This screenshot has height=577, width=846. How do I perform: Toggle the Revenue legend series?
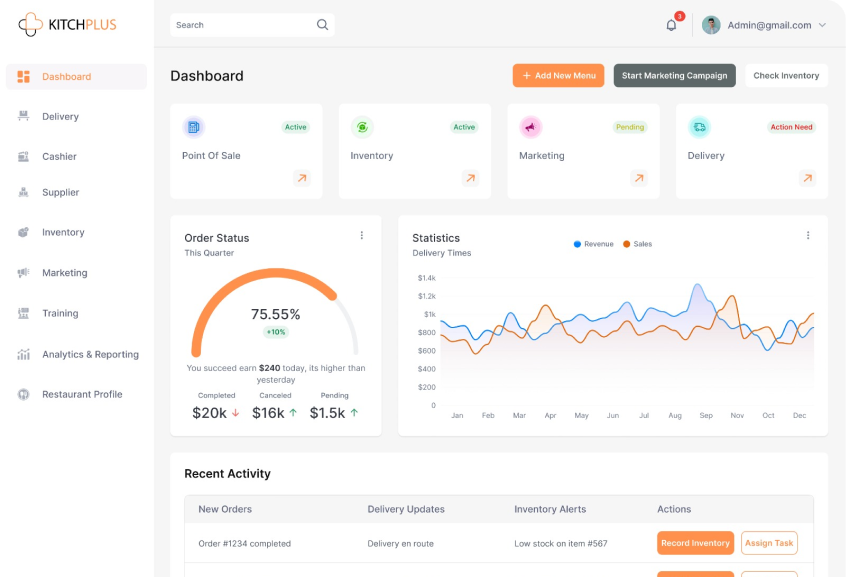tap(594, 244)
